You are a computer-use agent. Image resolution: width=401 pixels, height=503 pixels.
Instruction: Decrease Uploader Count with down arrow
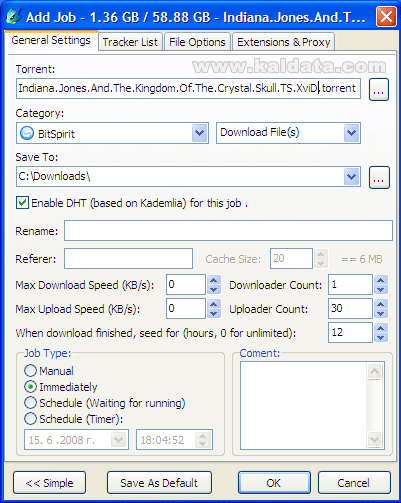(x=380, y=313)
